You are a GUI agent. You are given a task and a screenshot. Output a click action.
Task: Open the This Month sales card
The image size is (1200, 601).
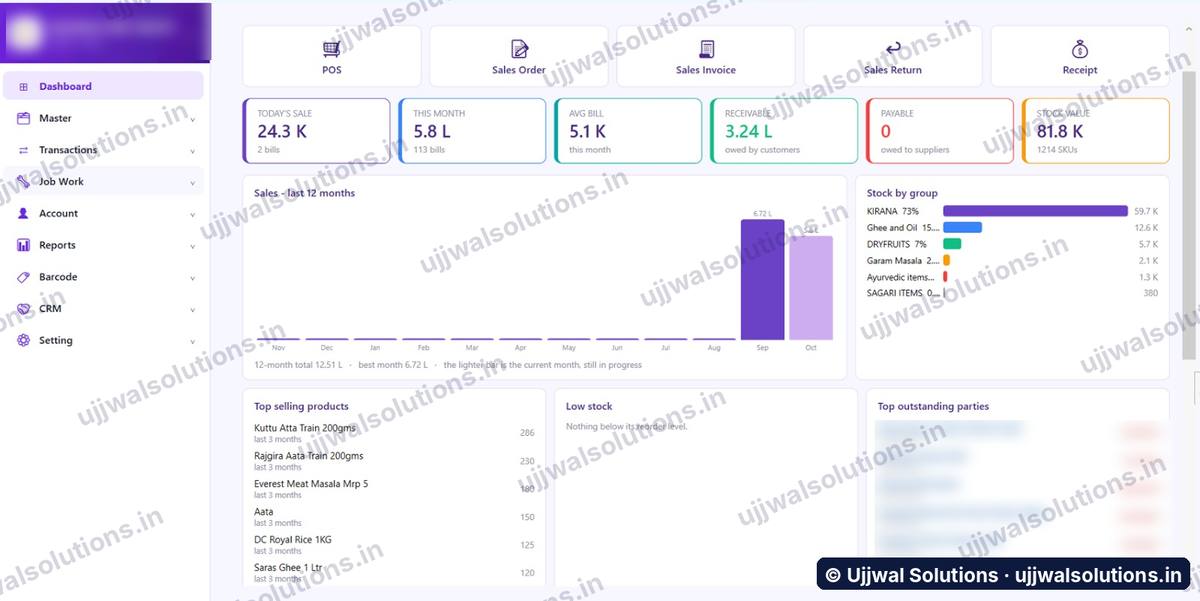click(472, 130)
